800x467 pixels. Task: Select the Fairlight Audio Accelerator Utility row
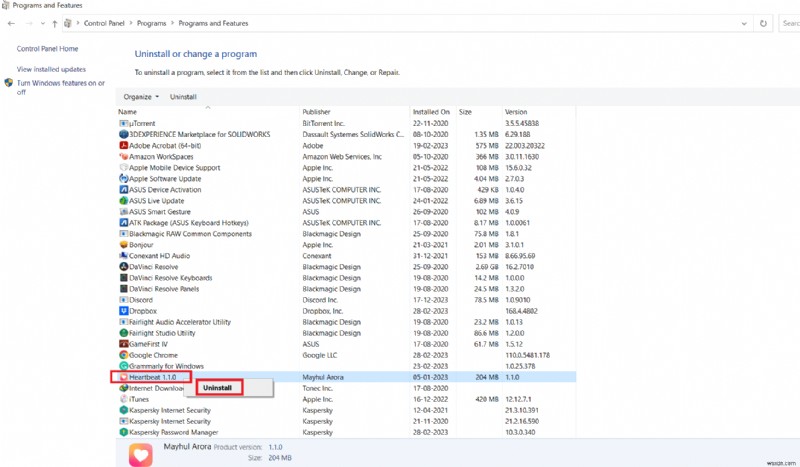point(346,322)
